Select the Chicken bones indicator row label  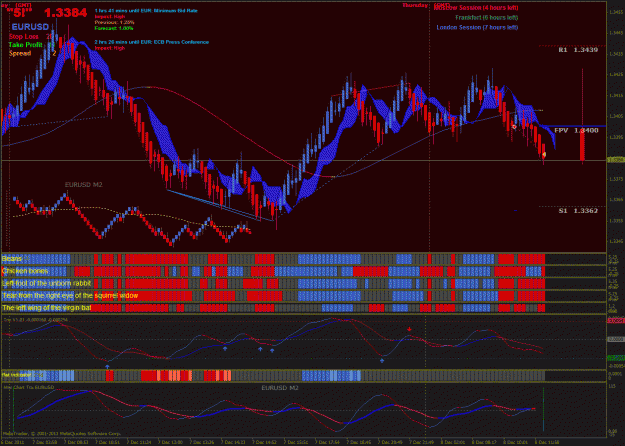point(25,271)
